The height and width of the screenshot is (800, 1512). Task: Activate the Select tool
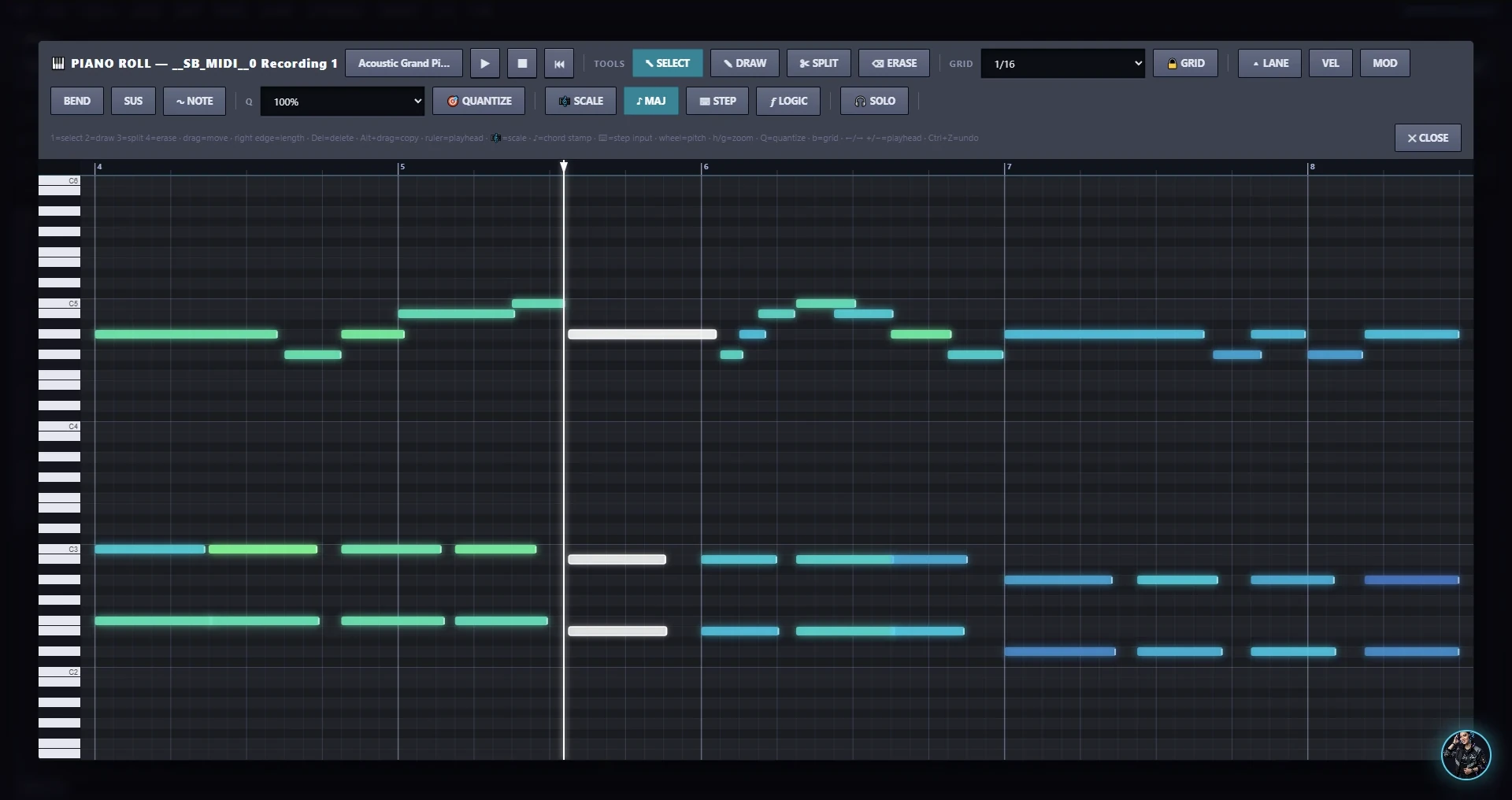(667, 63)
